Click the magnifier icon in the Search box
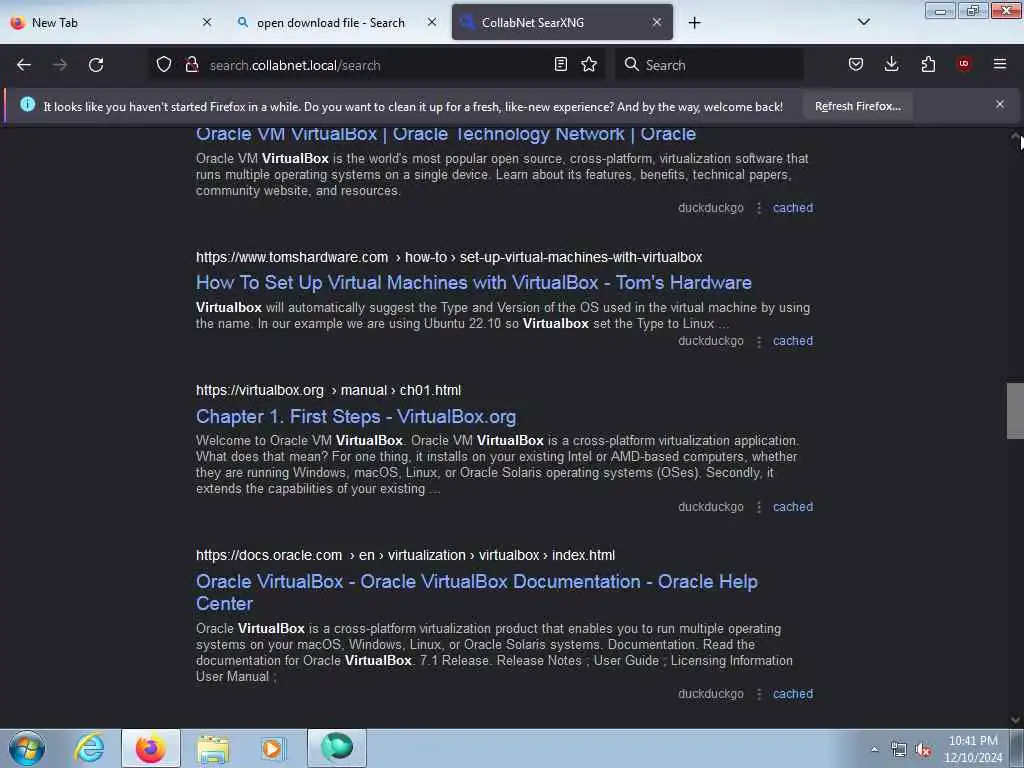This screenshot has height=768, width=1024. [632, 64]
